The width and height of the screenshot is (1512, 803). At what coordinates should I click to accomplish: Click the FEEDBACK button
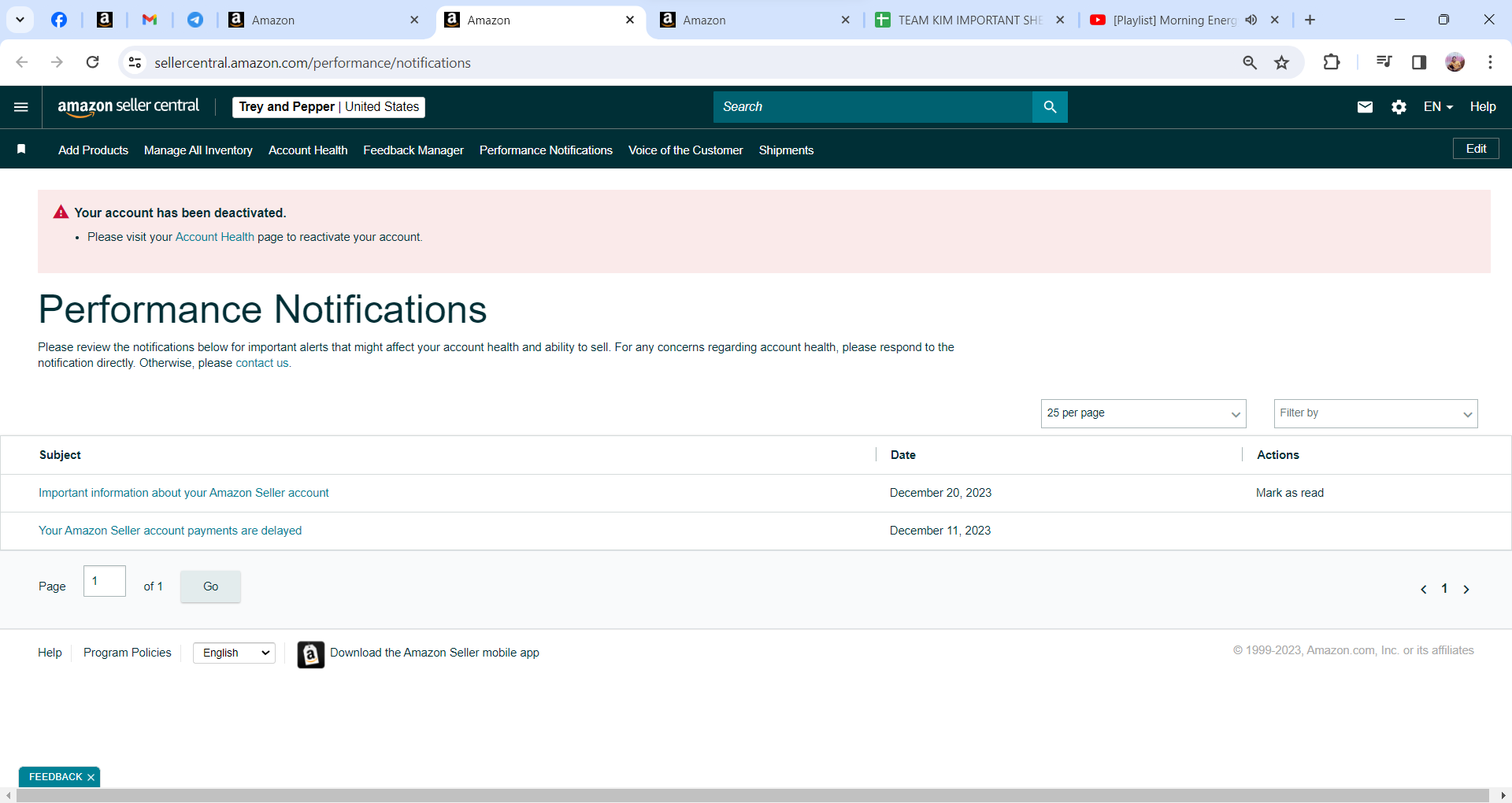[x=55, y=777]
